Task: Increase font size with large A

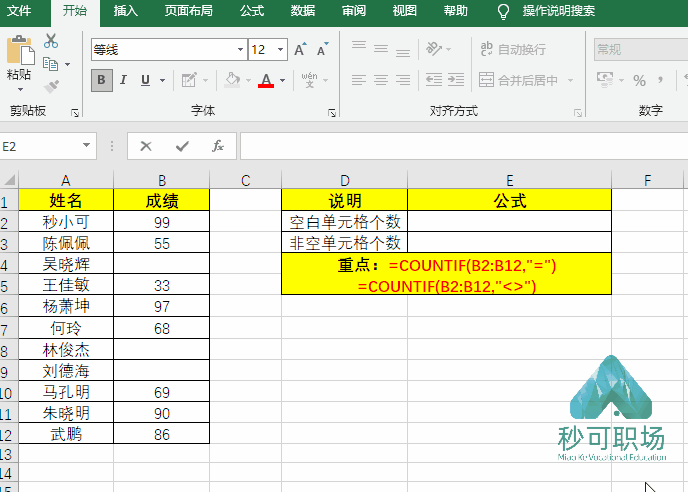Action: pyautogui.click(x=300, y=50)
